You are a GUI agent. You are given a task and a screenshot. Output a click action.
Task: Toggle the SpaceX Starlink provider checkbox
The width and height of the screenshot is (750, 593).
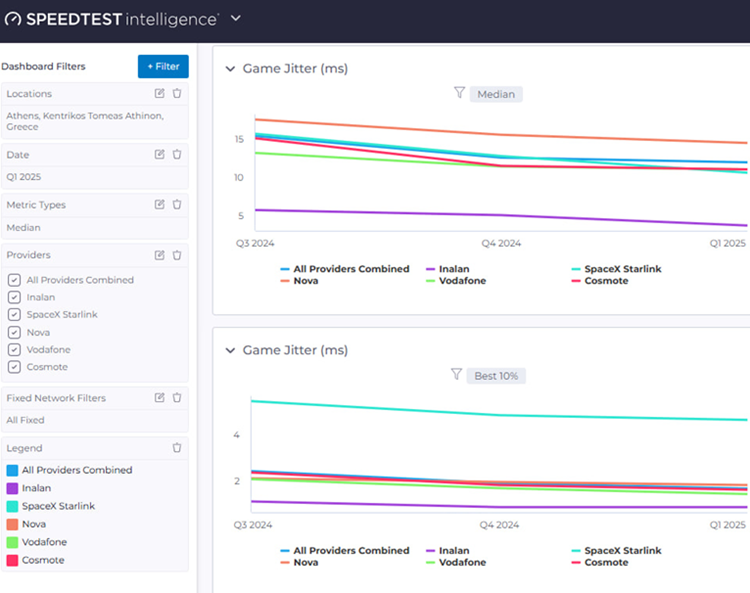[14, 315]
